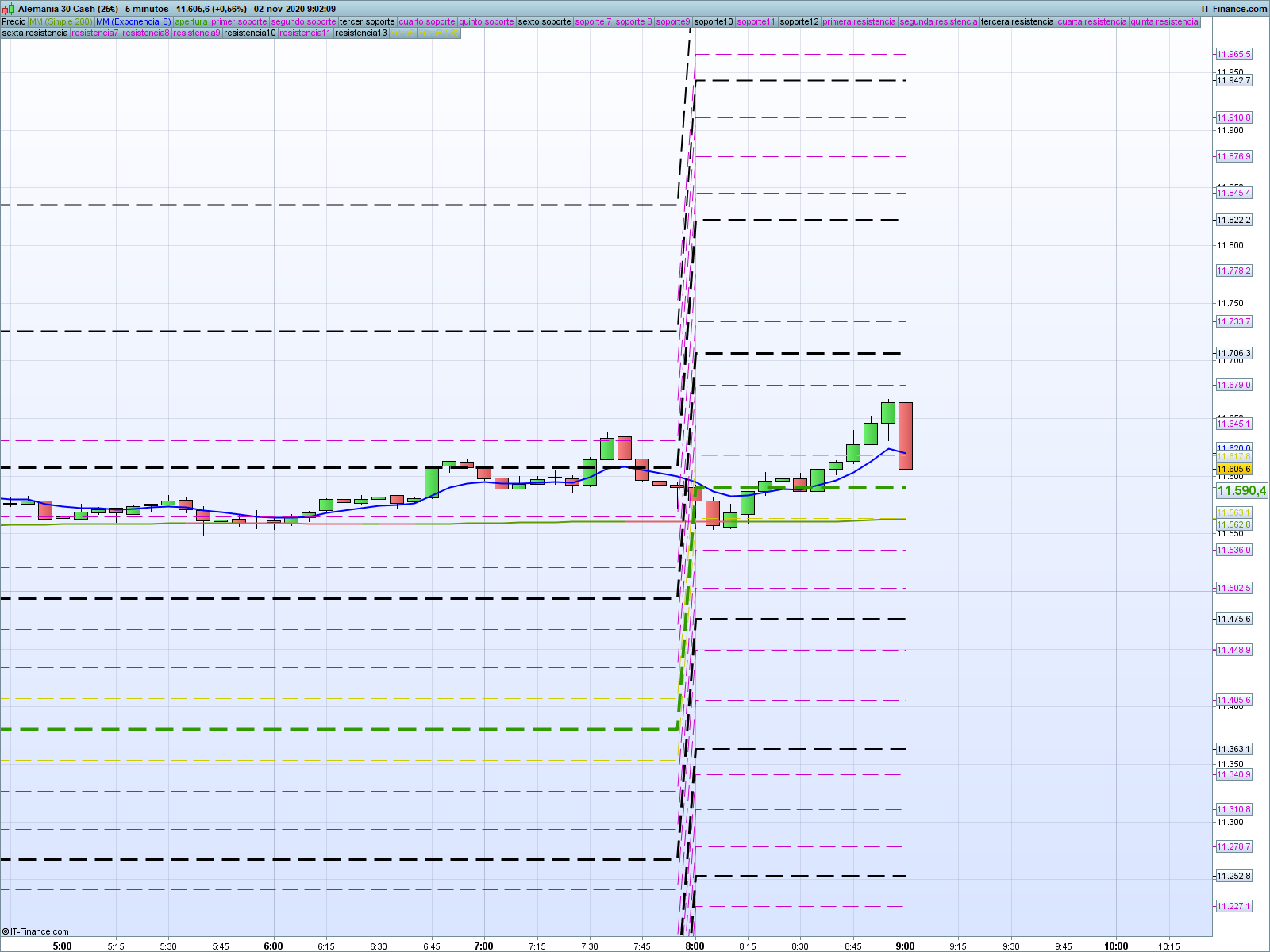Click the 11.363,1 price level tag

[1234, 749]
